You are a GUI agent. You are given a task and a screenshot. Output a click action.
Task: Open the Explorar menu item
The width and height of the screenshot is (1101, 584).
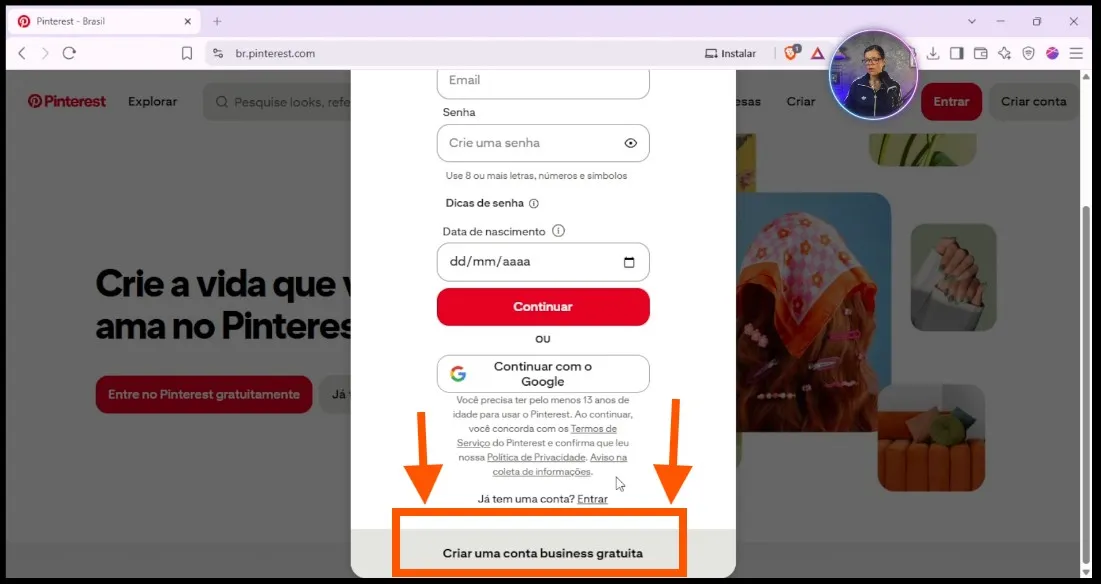(x=152, y=102)
